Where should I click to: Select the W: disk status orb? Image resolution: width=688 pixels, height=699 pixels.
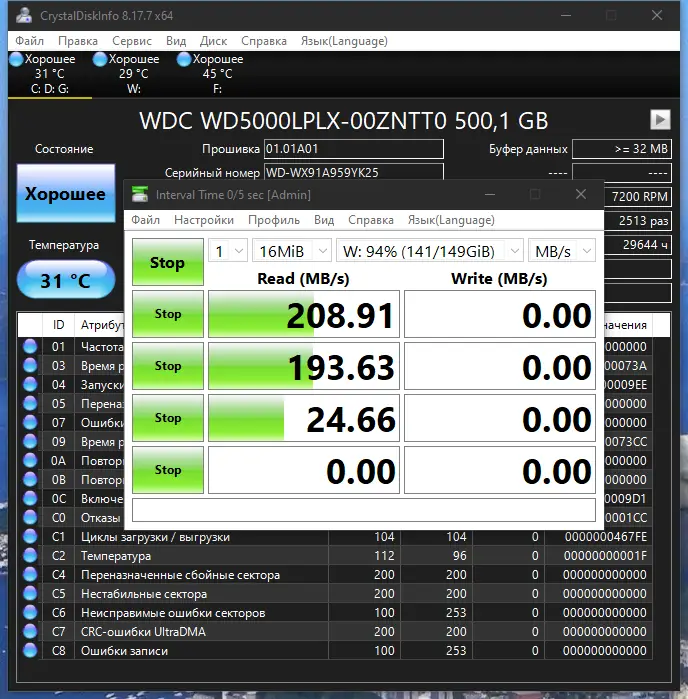[100, 59]
